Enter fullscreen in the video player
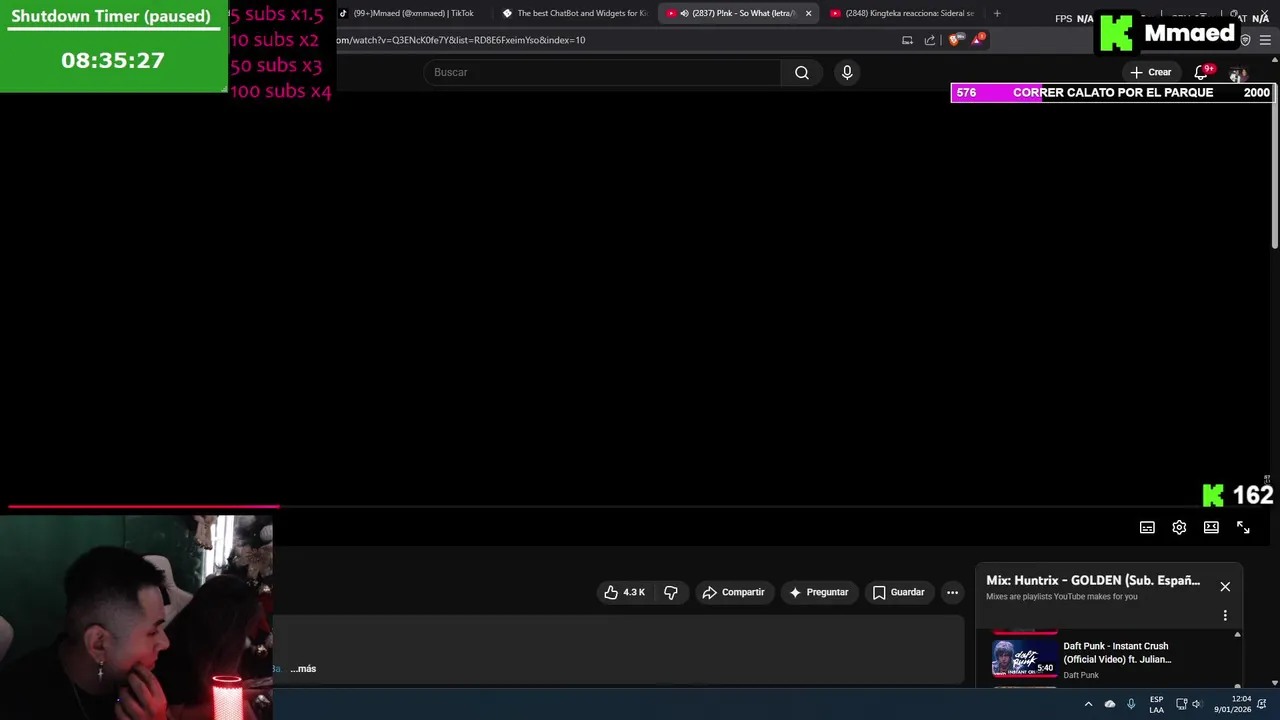This screenshot has height=720, width=1280. coord(1243,527)
